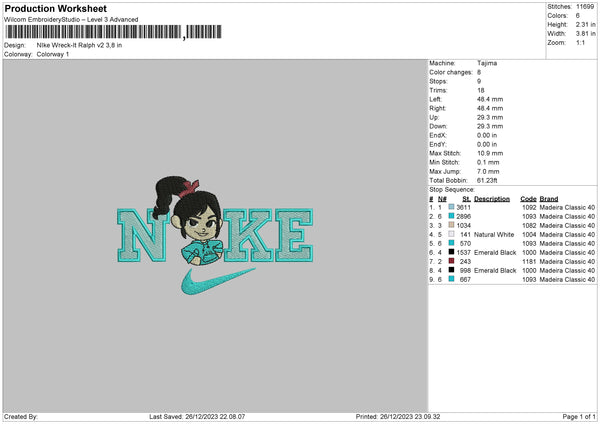Click the 'St.' column header

coord(466,199)
